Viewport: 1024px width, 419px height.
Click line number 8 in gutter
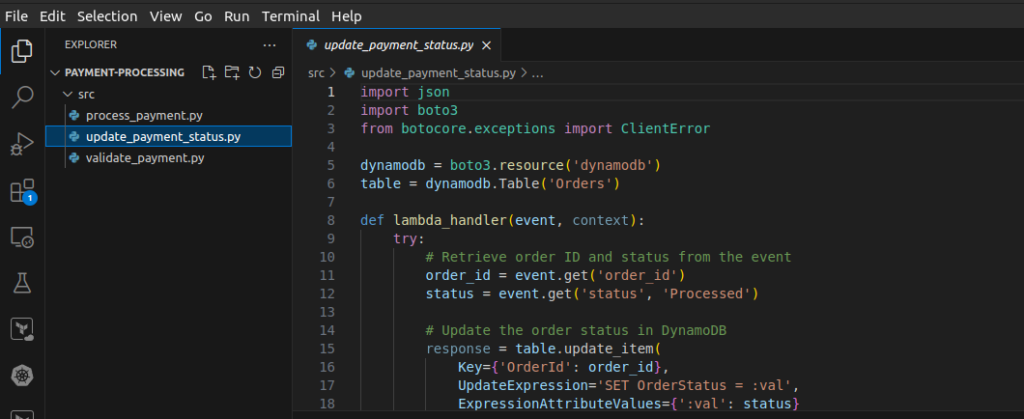click(x=331, y=220)
